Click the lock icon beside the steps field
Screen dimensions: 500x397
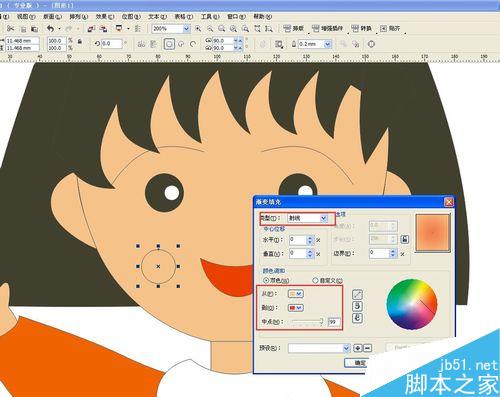click(405, 239)
